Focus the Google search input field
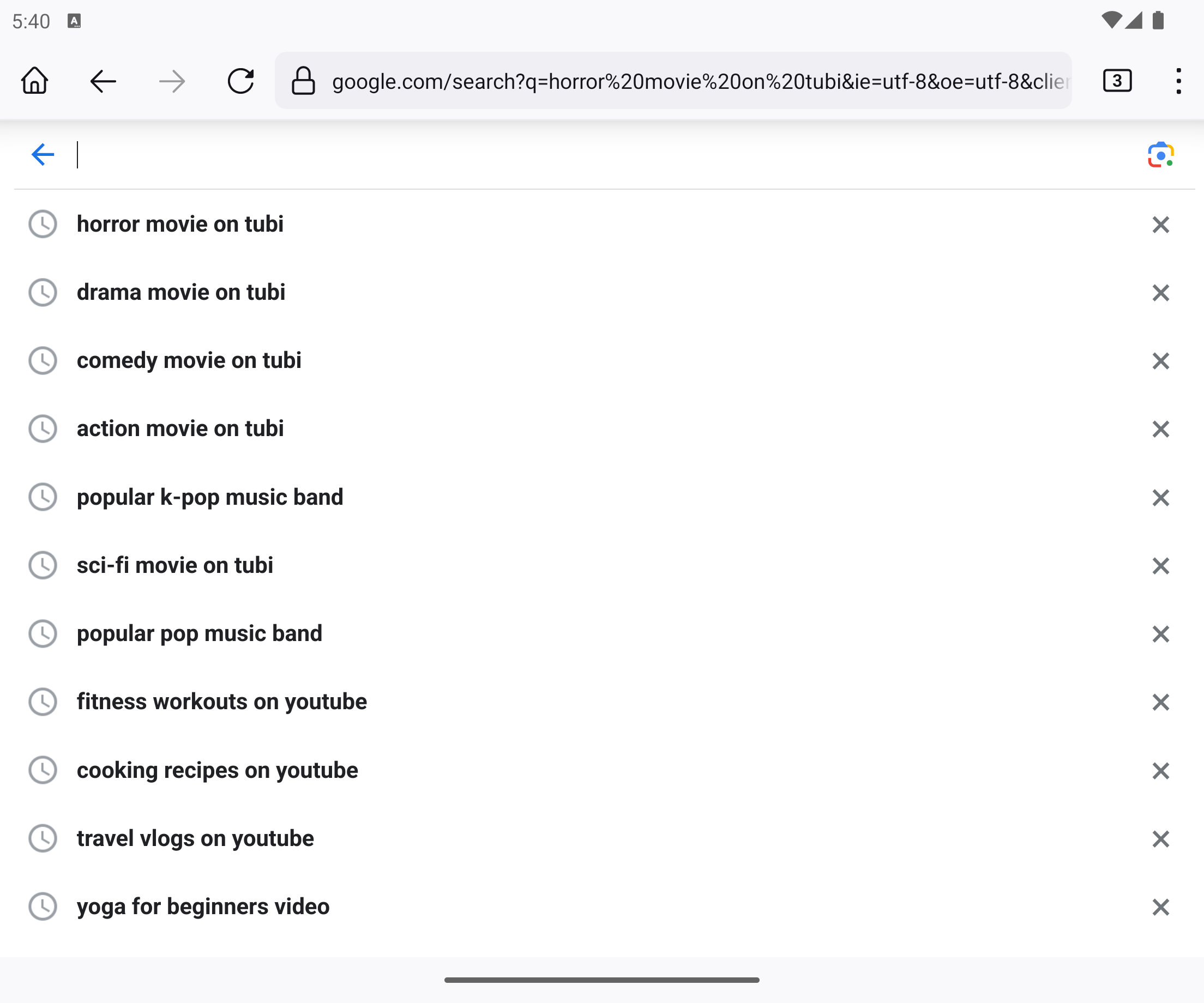The width and height of the screenshot is (1204, 1003). coord(602,155)
